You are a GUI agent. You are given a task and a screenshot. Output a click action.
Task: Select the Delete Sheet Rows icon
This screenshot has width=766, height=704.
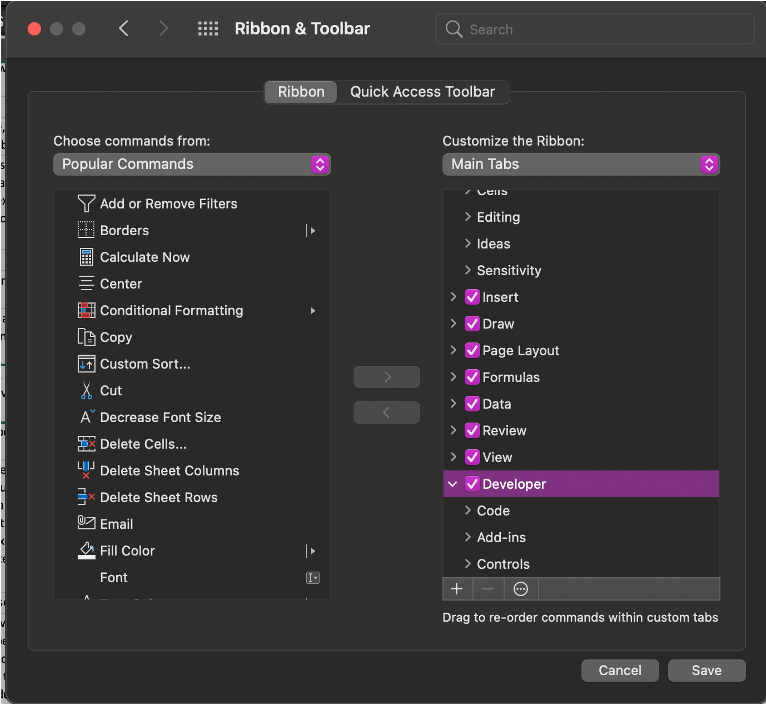pos(86,497)
